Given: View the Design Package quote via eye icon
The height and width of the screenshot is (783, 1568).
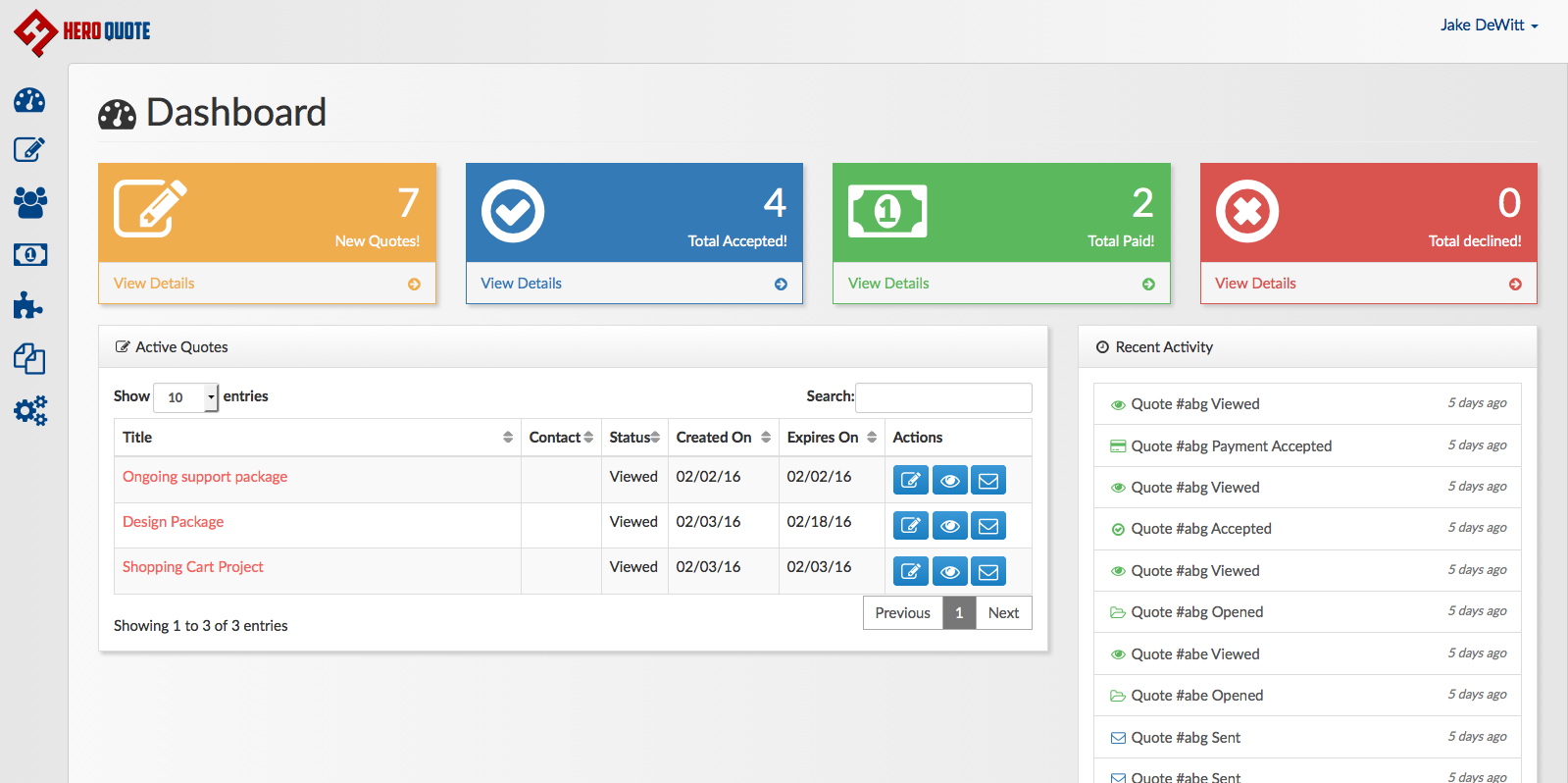Looking at the screenshot, I should pos(949,526).
